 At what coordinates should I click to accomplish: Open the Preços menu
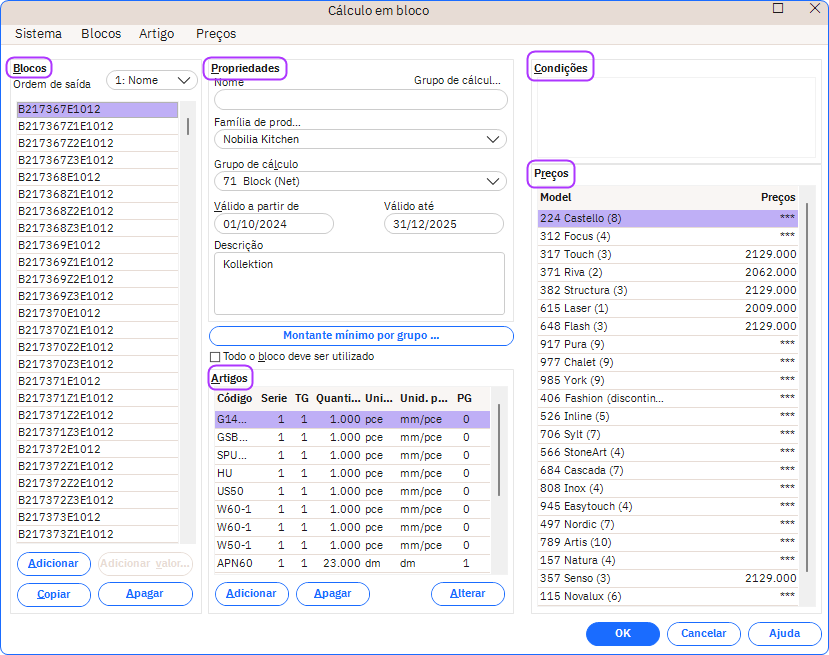click(216, 33)
